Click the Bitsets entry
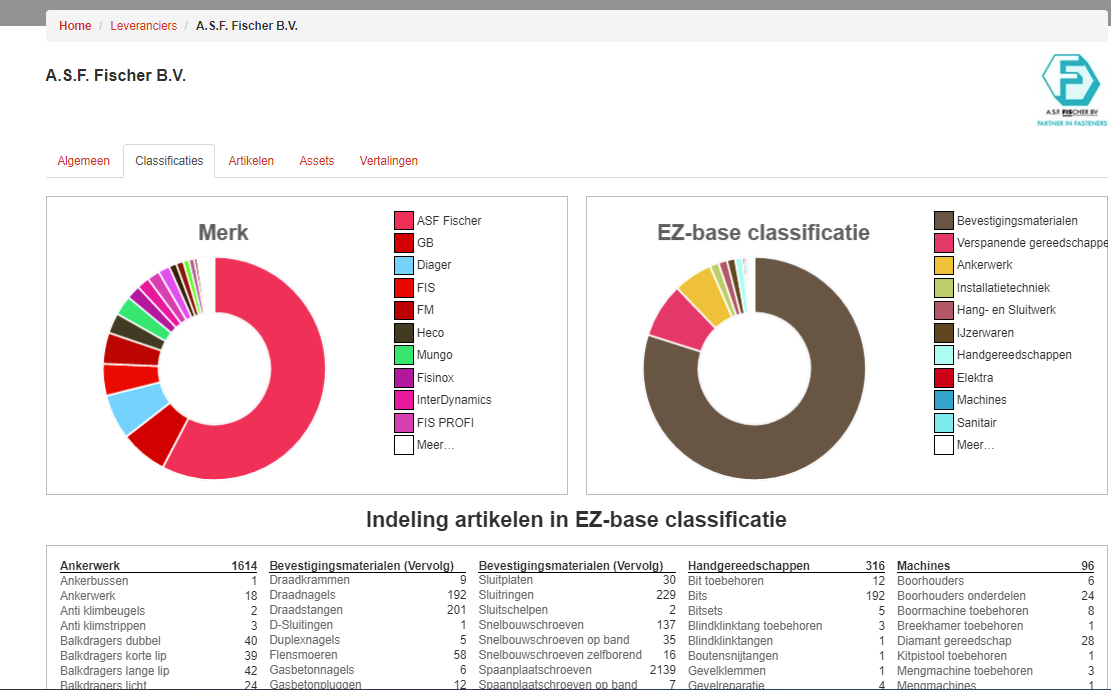 (x=786, y=611)
